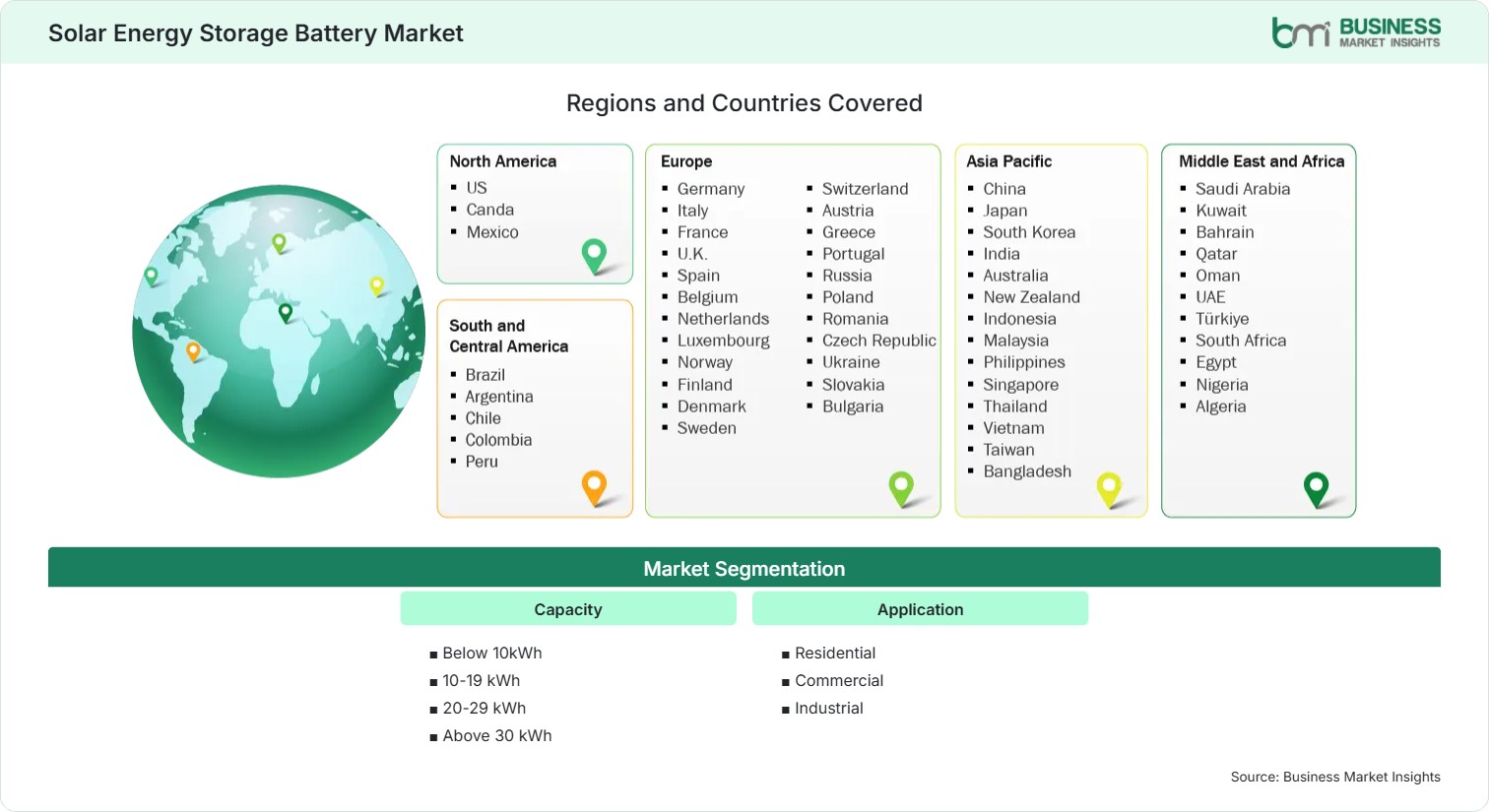Click '20-29 kWh' capacity item
Viewport: 1489px width, 812px height.
pos(485,709)
